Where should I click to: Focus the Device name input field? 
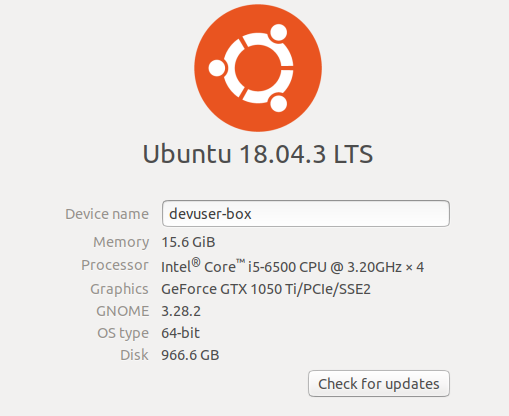click(306, 214)
